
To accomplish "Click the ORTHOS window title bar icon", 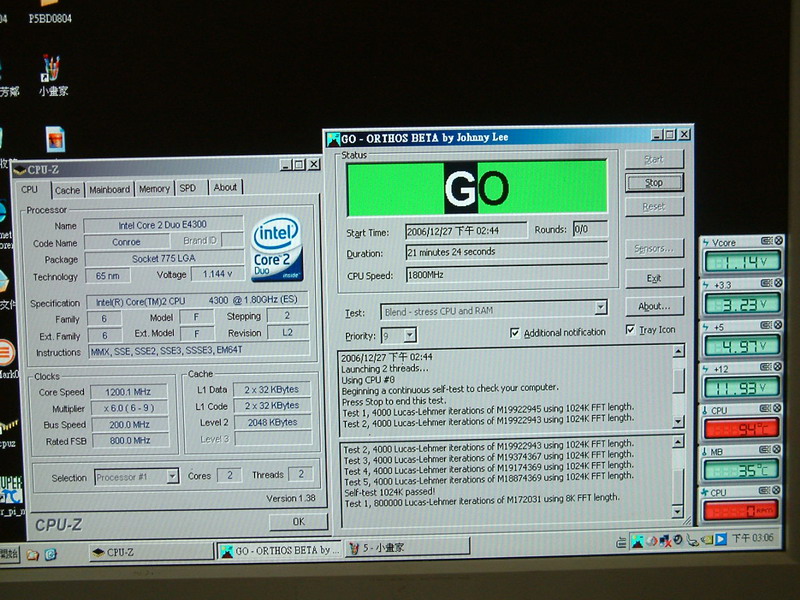I will (334, 139).
